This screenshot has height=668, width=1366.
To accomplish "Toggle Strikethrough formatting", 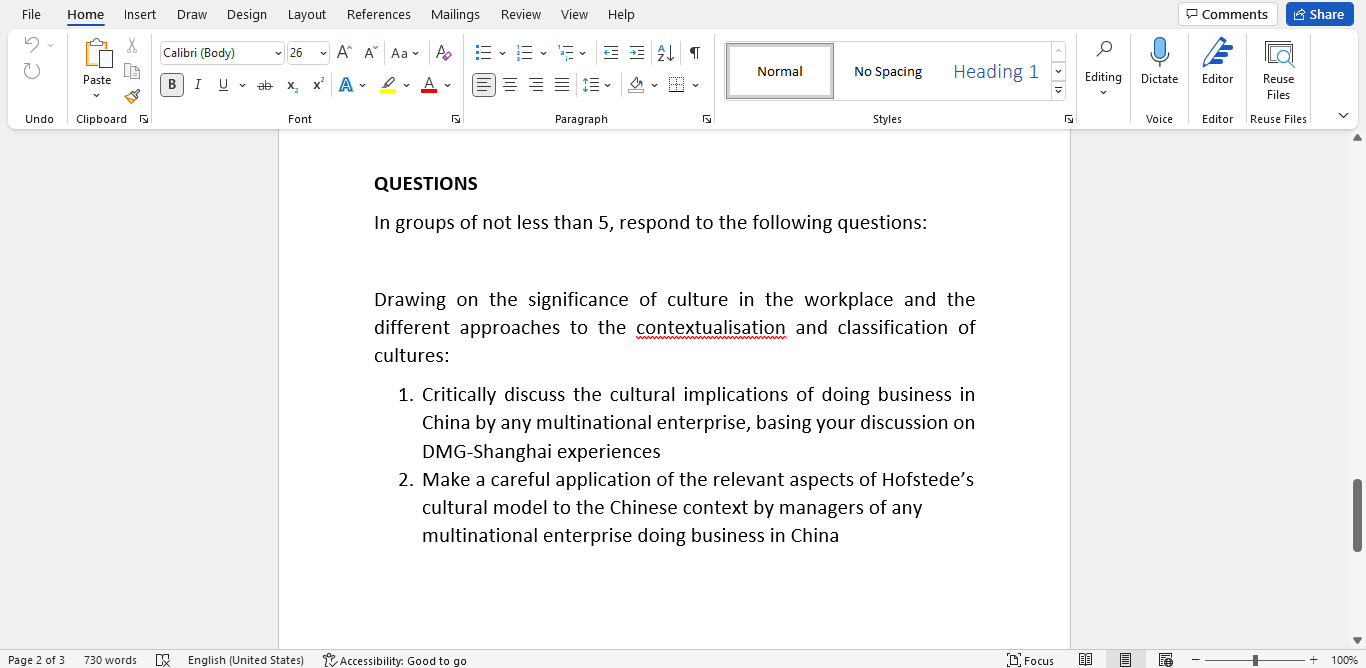I will point(265,85).
